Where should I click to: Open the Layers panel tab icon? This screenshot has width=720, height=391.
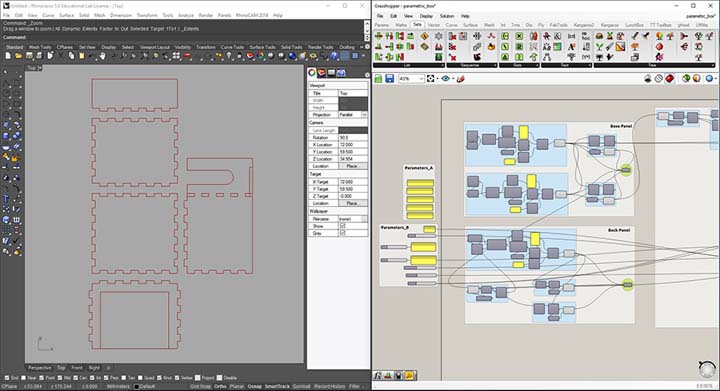pos(322,73)
